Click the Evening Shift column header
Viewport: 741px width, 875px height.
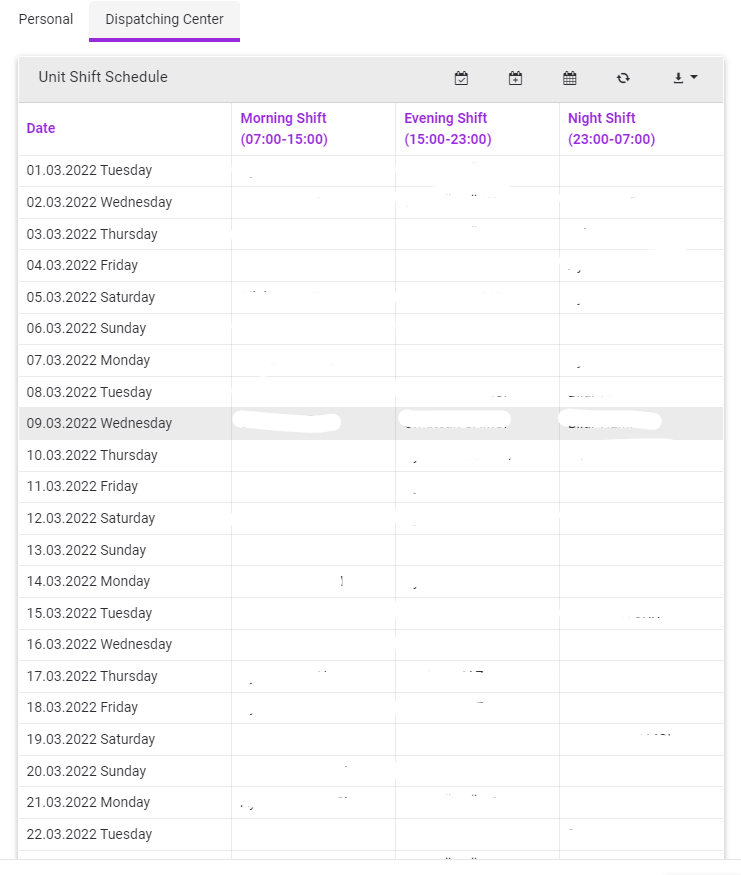[x=447, y=128]
